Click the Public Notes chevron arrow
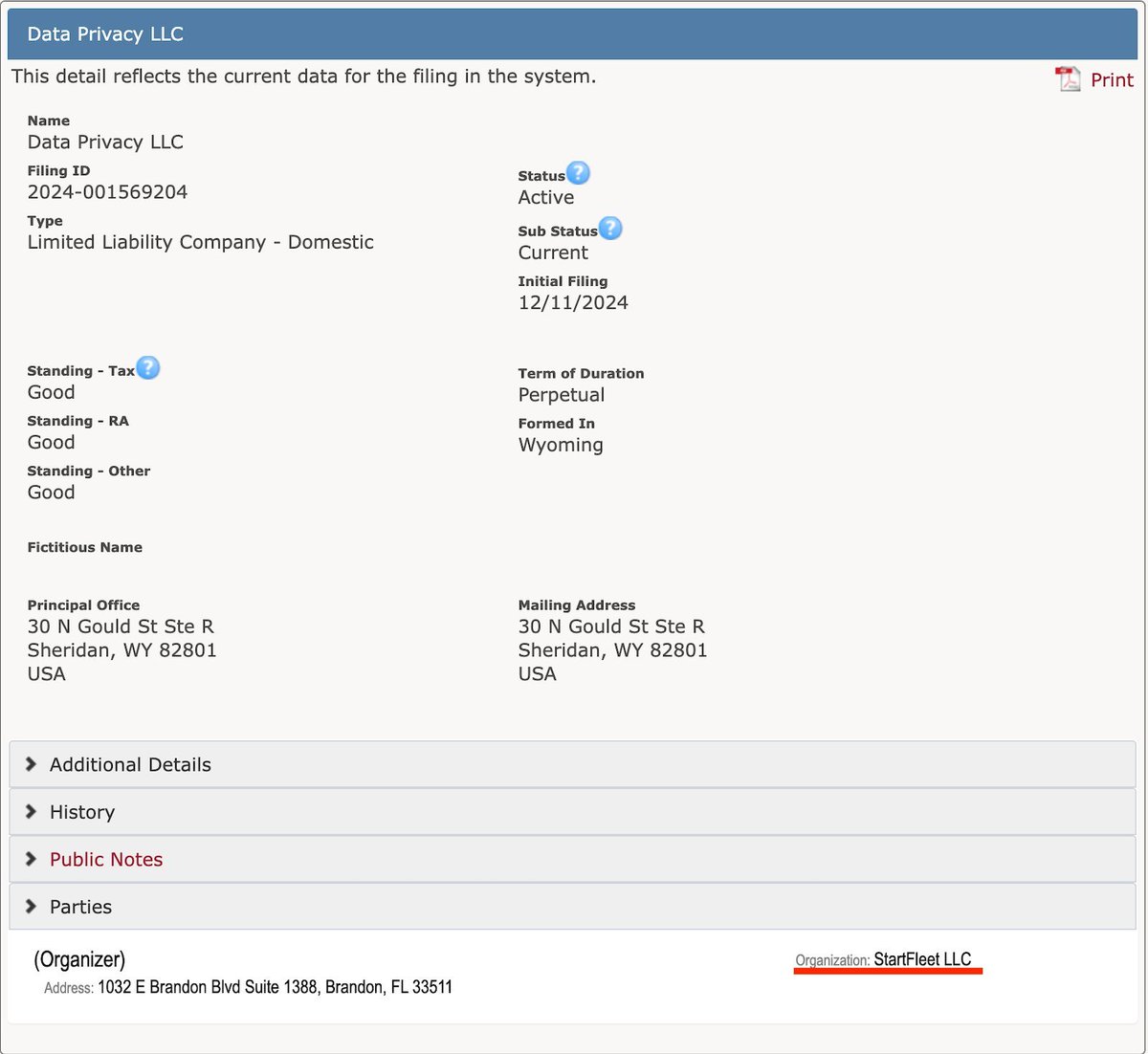 31,859
